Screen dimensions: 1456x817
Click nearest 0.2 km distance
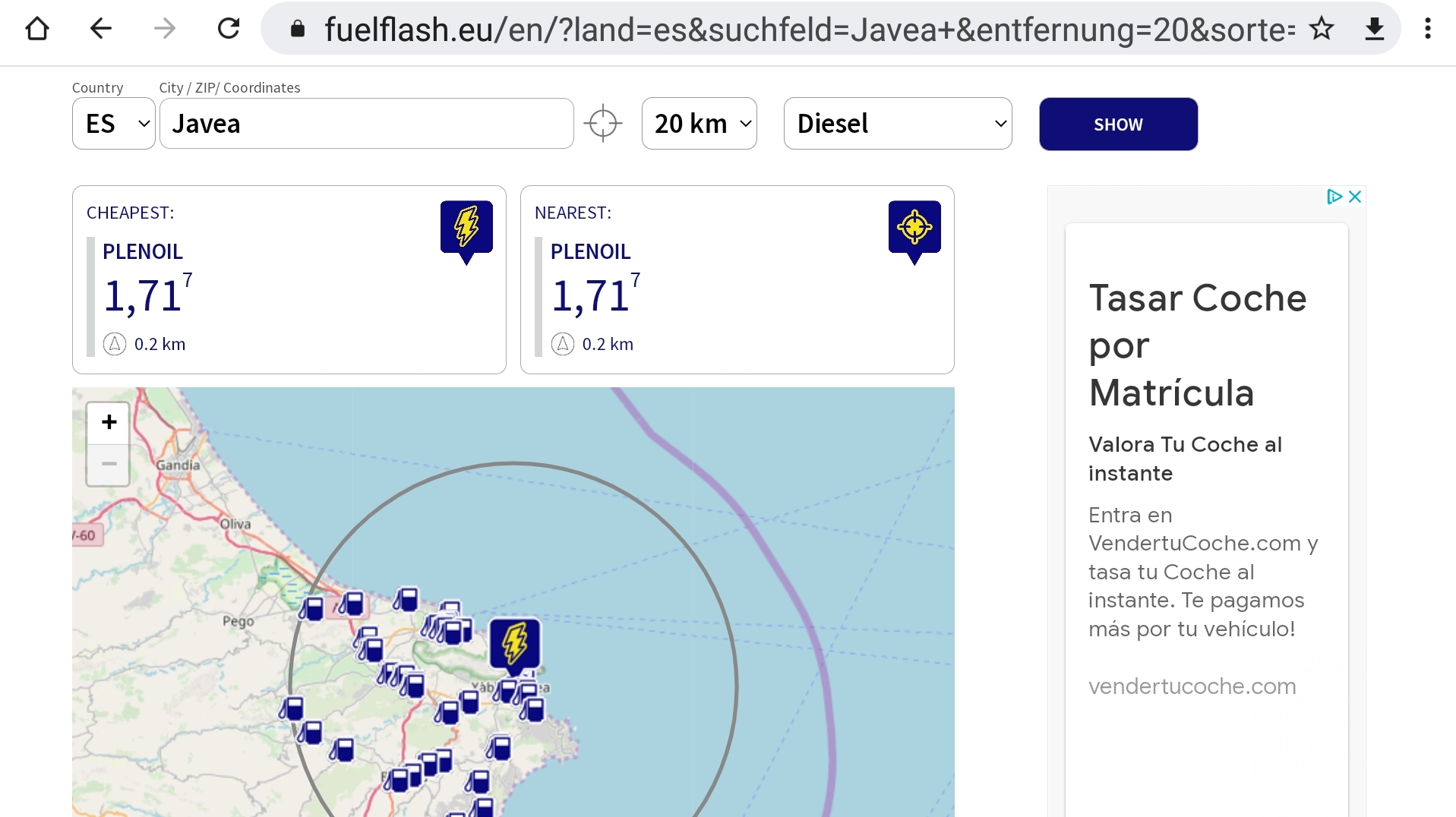click(x=608, y=344)
